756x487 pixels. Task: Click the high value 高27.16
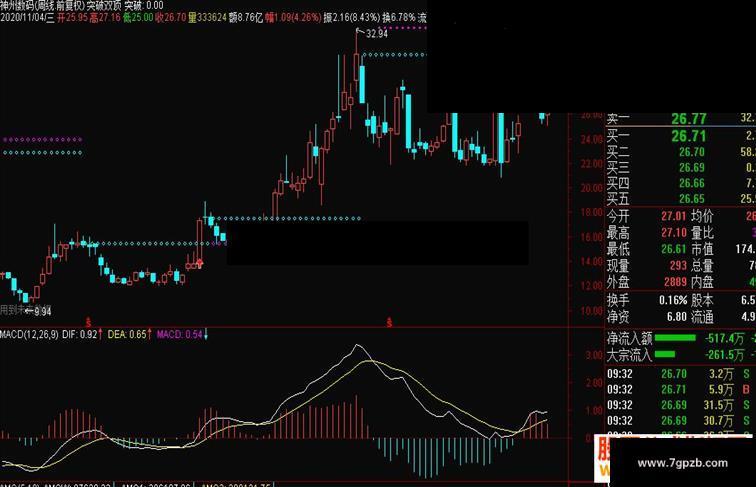tap(105, 18)
